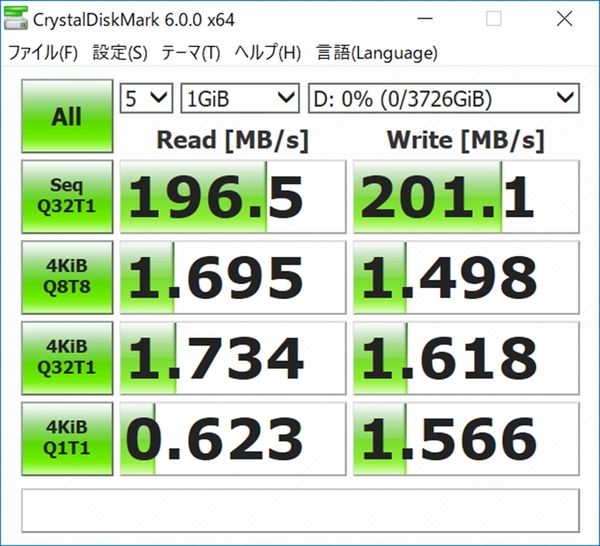Maximize the CrystalDiskMark window
The width and height of the screenshot is (600, 546).
pos(494,18)
